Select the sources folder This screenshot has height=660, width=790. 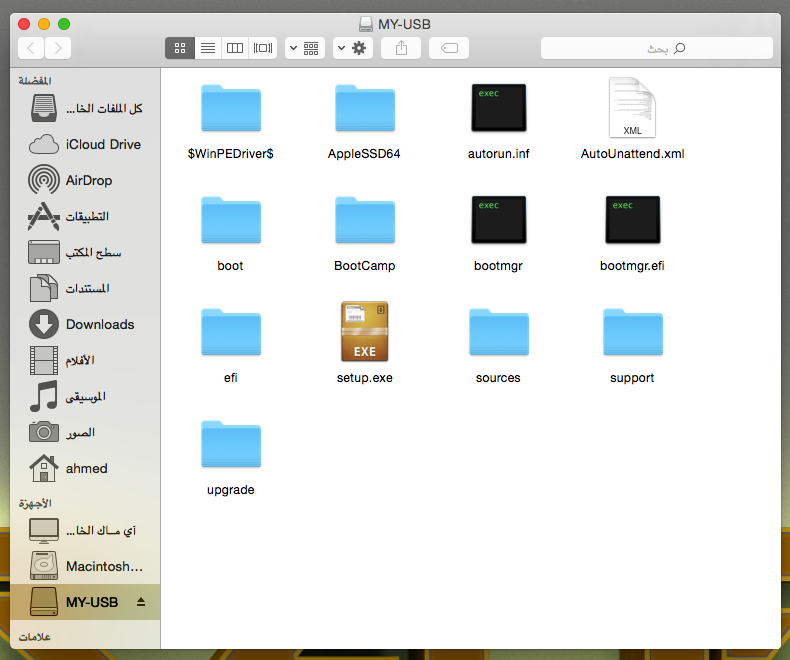pyautogui.click(x=499, y=332)
